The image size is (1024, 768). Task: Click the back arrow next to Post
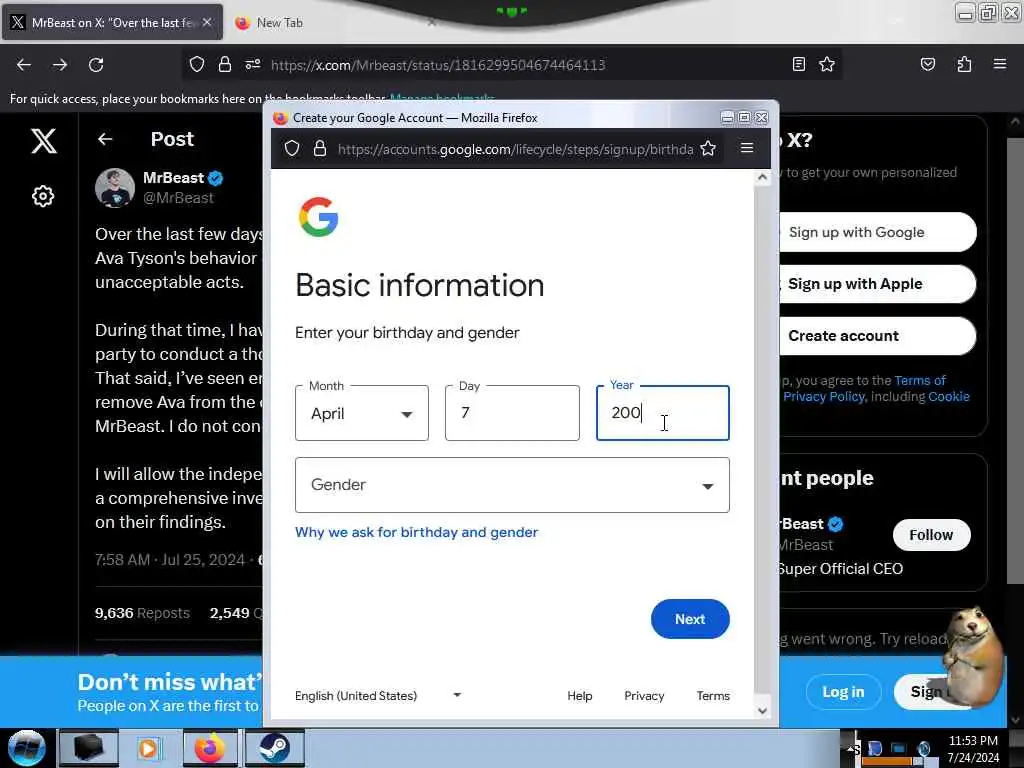pyautogui.click(x=104, y=139)
